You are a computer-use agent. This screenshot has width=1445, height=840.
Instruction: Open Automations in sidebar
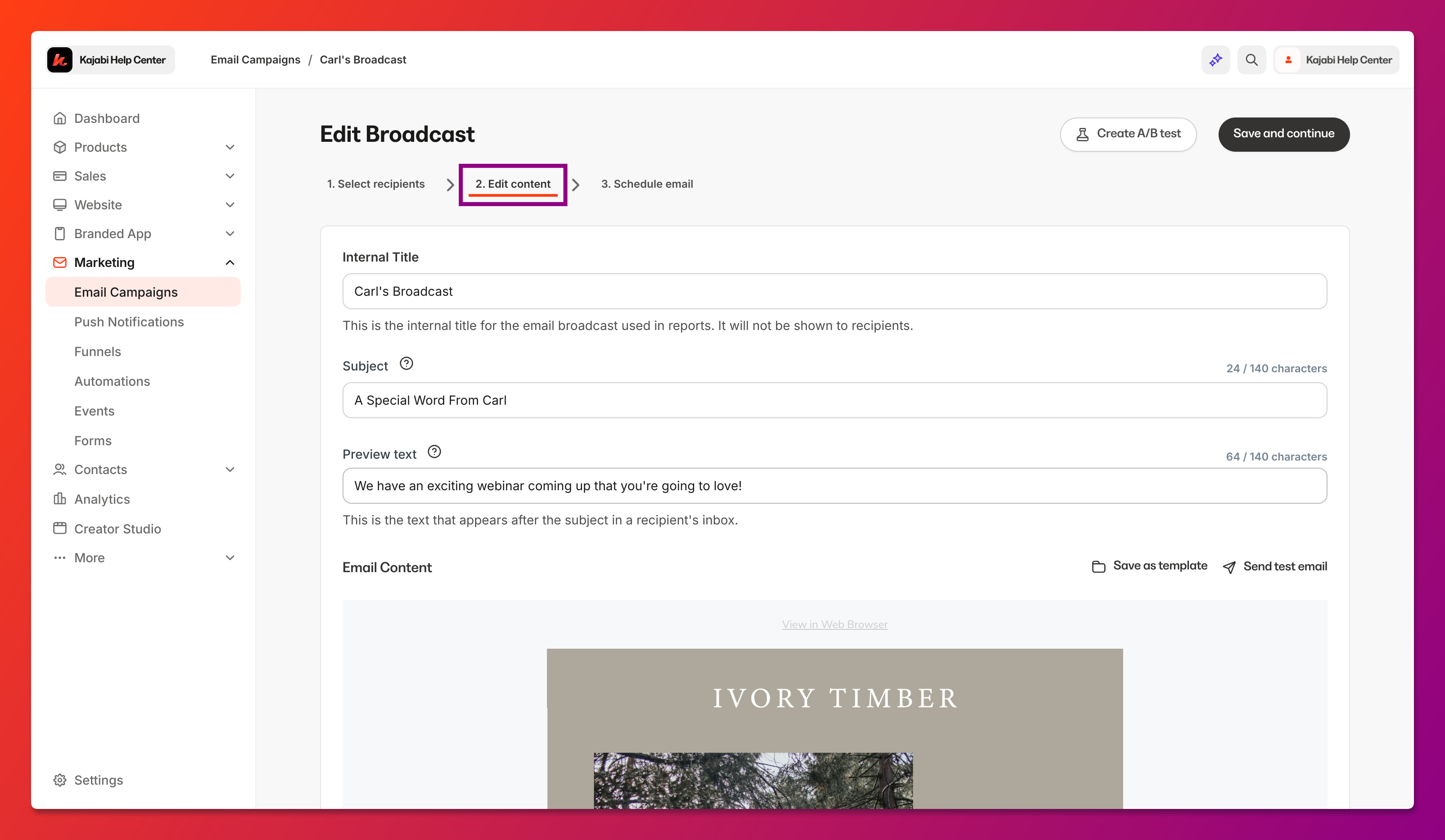click(112, 381)
